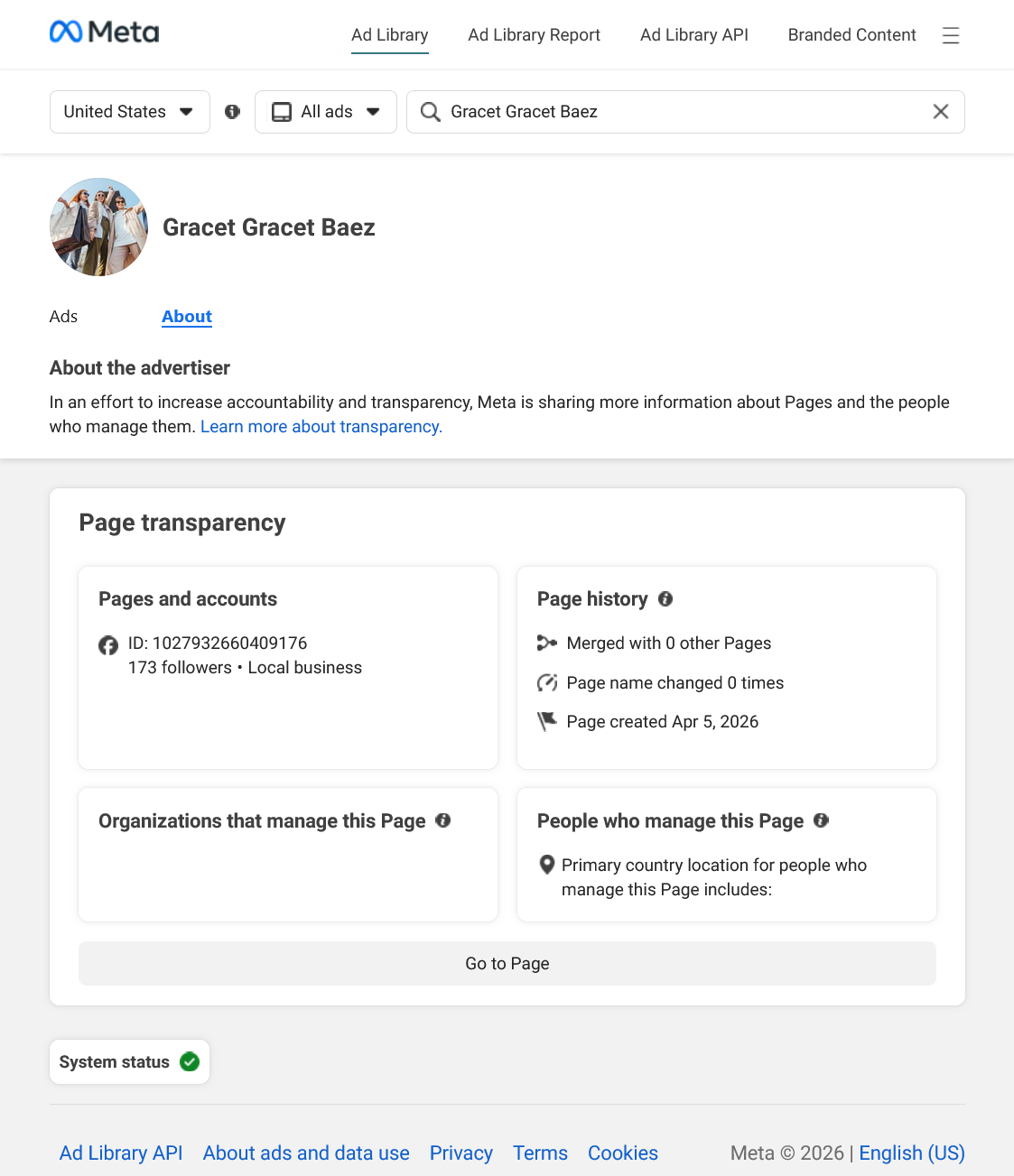Screen dimensions: 1014x1176
Task: Click the search magnifier icon
Action: coord(431,112)
